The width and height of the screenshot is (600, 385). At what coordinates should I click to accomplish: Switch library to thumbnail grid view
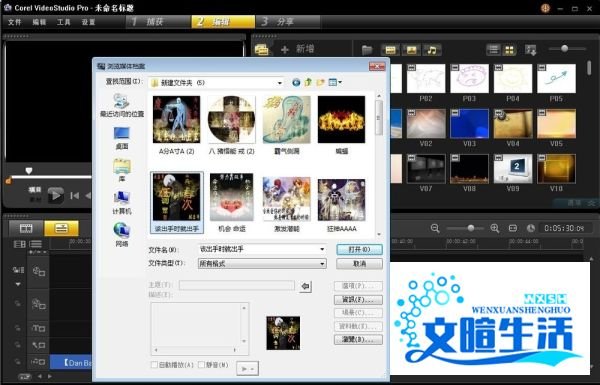point(509,50)
